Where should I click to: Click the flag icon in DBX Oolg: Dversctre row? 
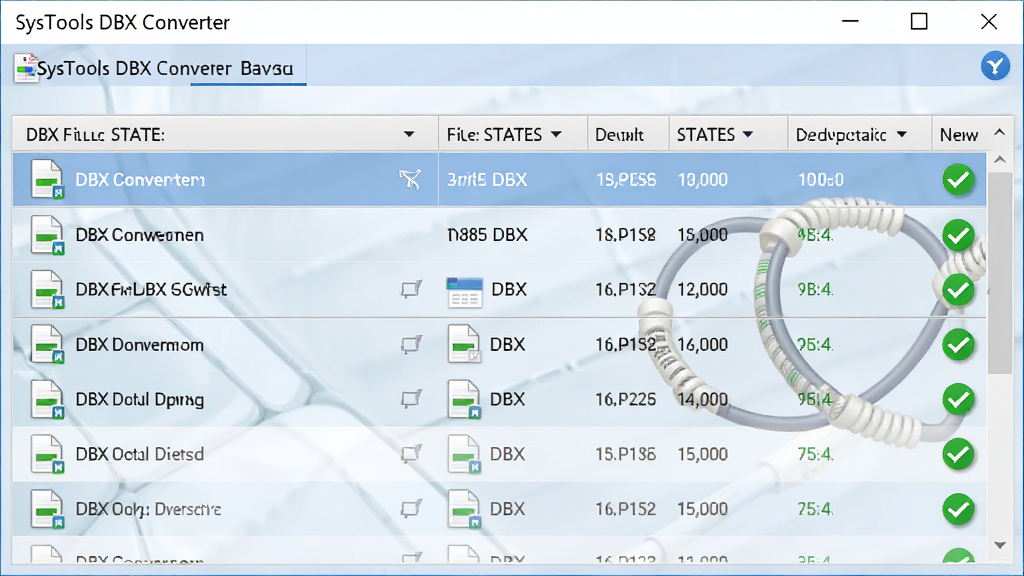(x=411, y=508)
